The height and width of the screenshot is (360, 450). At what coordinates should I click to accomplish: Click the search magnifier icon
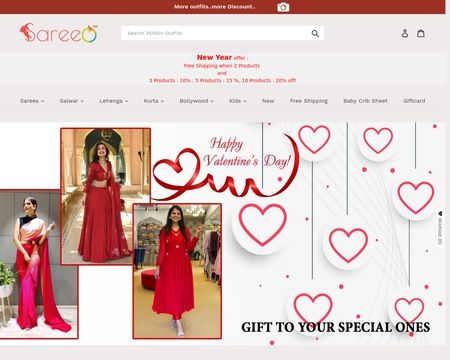315,33
